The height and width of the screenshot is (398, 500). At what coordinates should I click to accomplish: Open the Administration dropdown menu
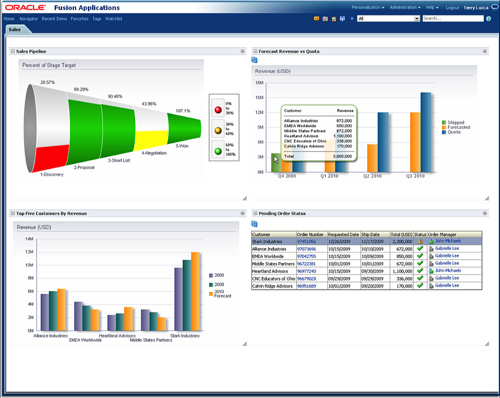pos(405,7)
